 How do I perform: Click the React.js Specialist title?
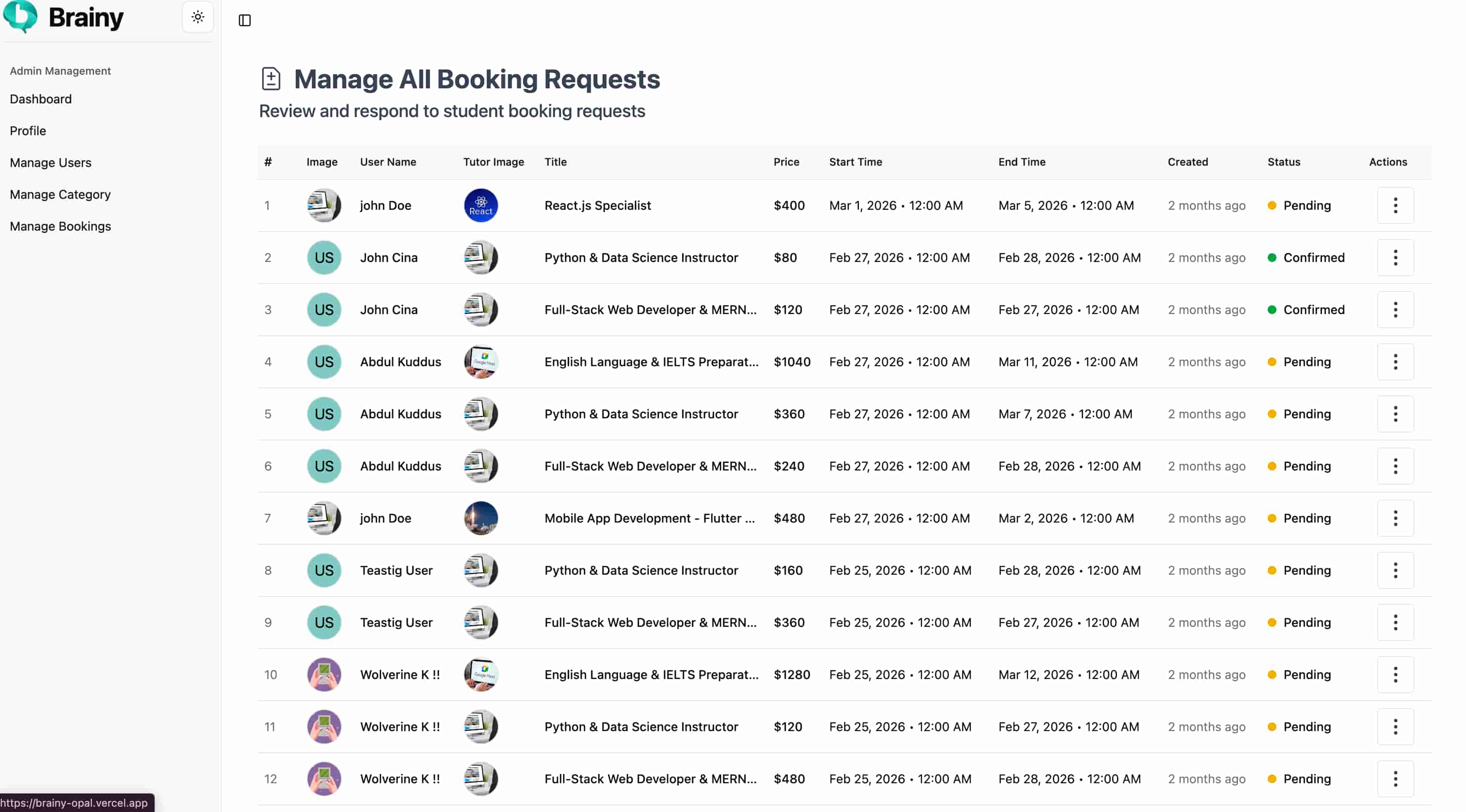(597, 205)
